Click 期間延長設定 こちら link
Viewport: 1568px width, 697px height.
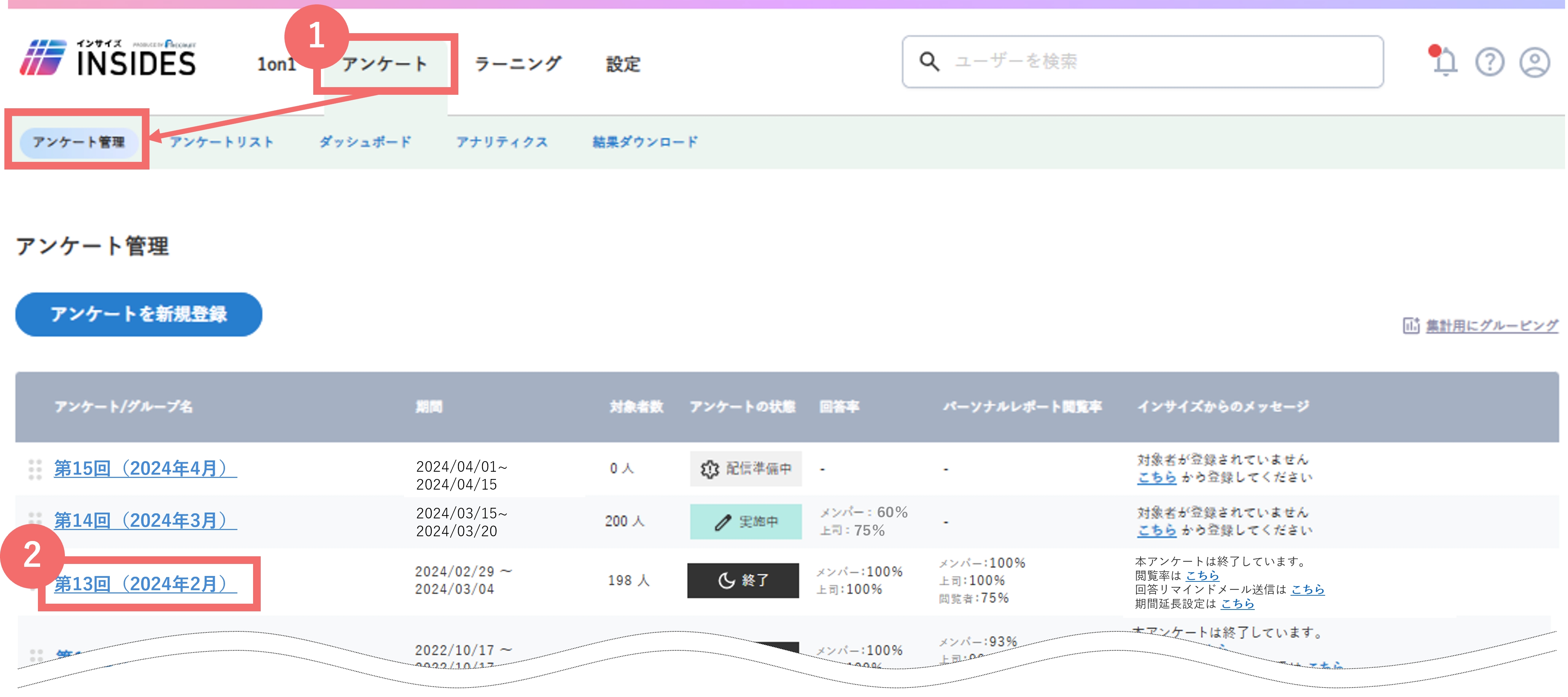click(x=1238, y=603)
